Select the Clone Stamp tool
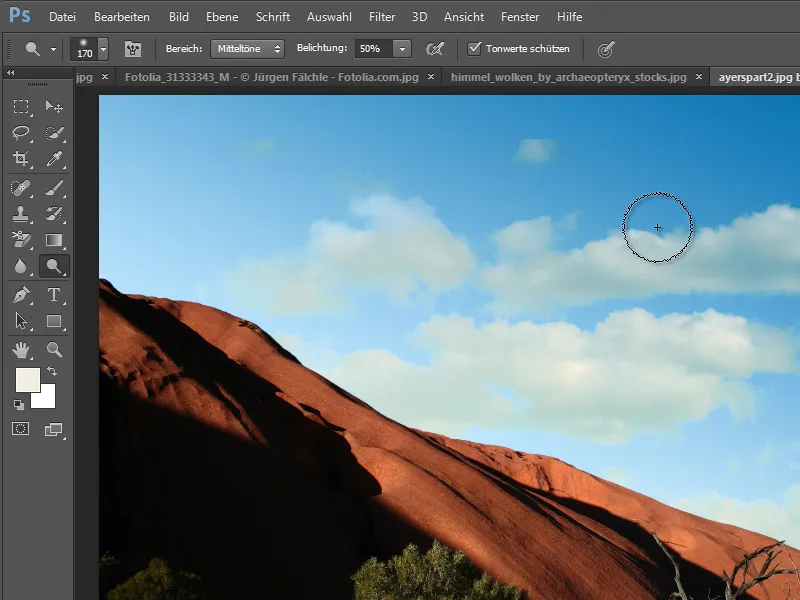Image resolution: width=800 pixels, height=600 pixels. (21, 214)
